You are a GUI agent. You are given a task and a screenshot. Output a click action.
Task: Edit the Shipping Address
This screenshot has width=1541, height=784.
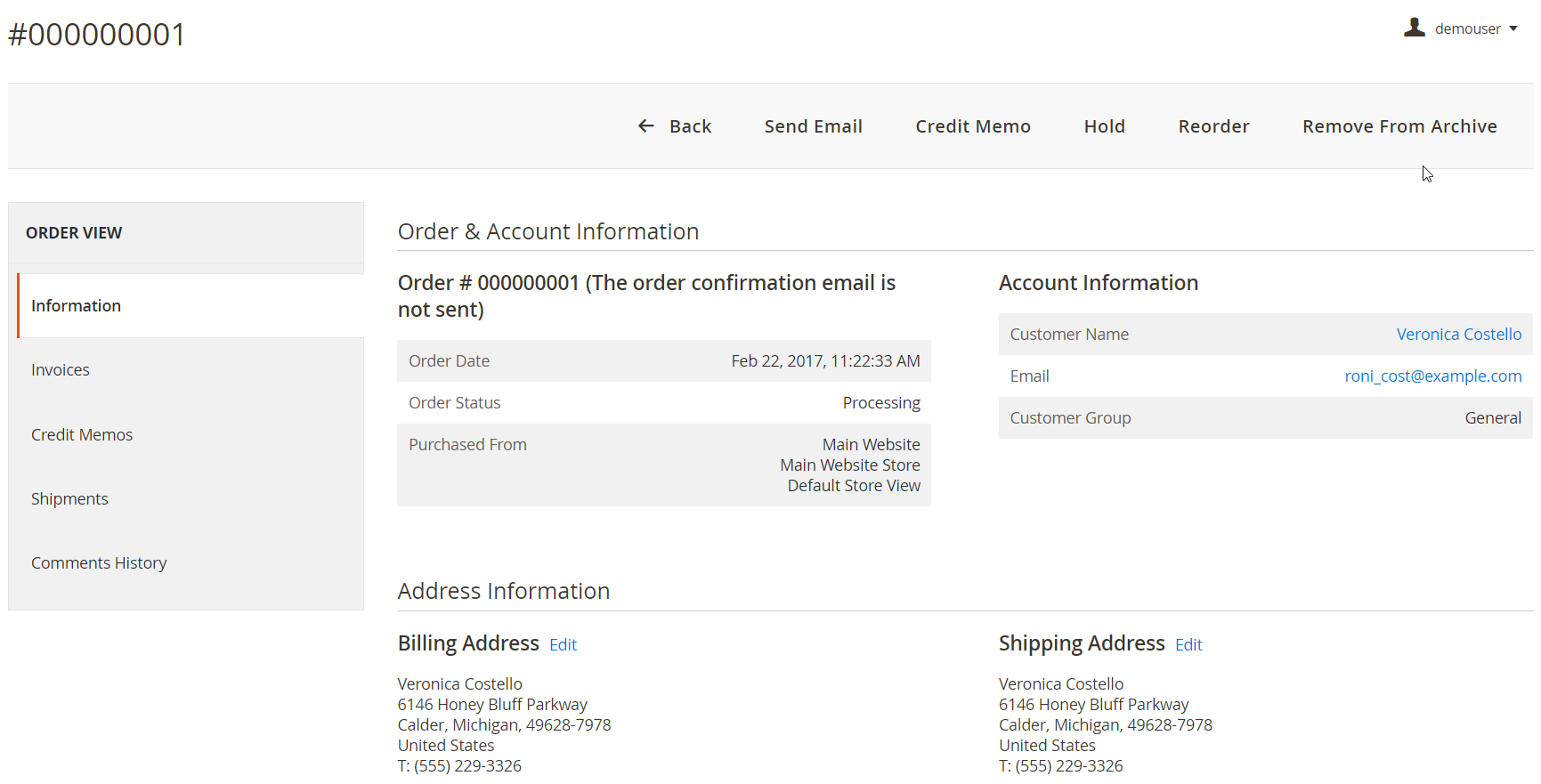click(1188, 645)
